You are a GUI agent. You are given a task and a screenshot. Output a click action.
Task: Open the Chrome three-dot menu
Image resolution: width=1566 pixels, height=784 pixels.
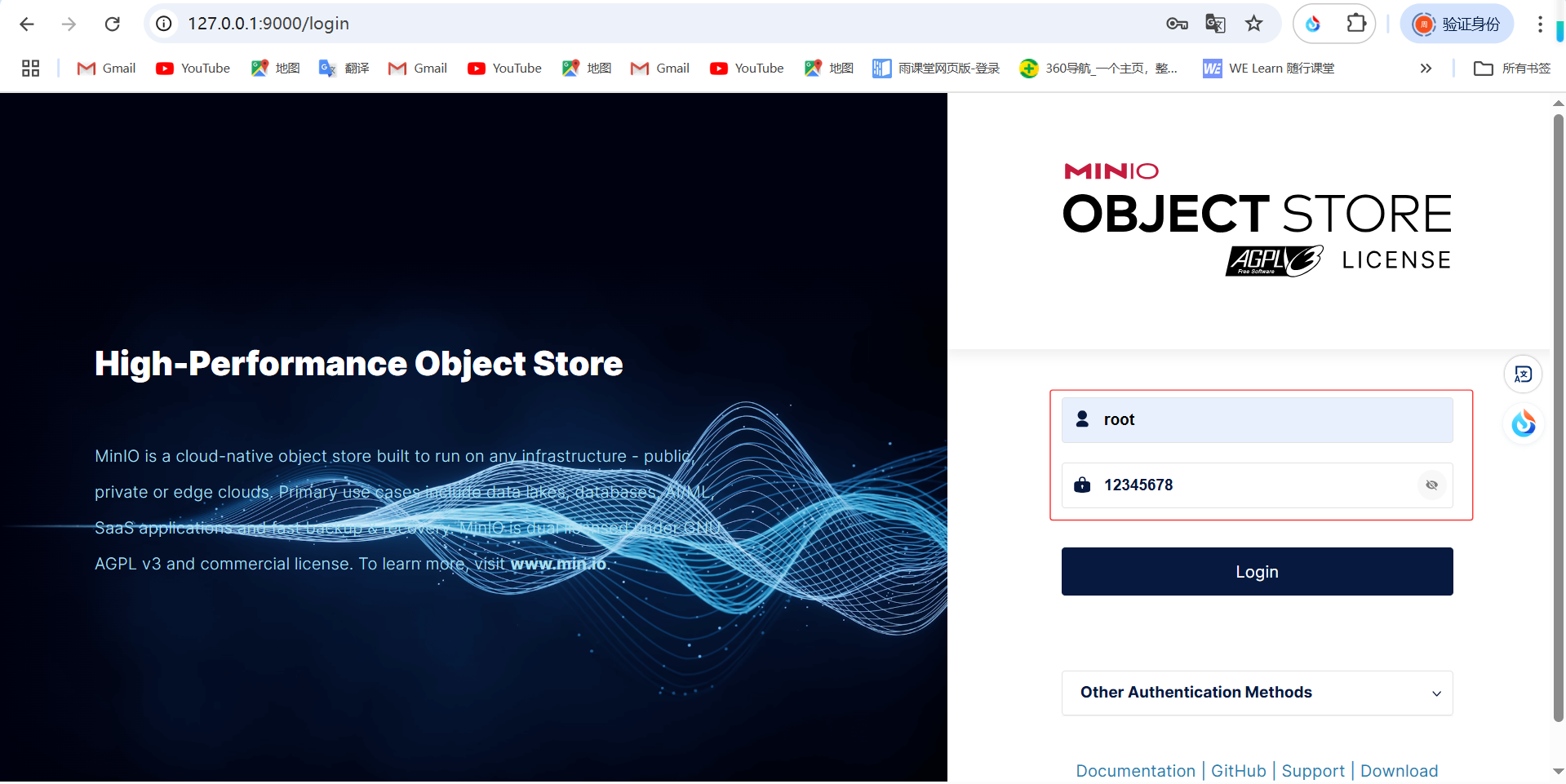(1540, 24)
